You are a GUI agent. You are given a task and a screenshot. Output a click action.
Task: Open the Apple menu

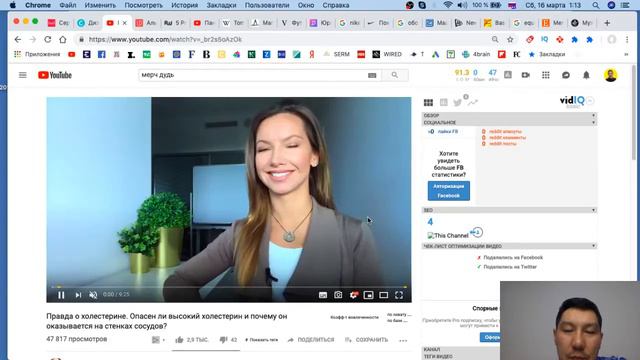click(x=13, y=5)
